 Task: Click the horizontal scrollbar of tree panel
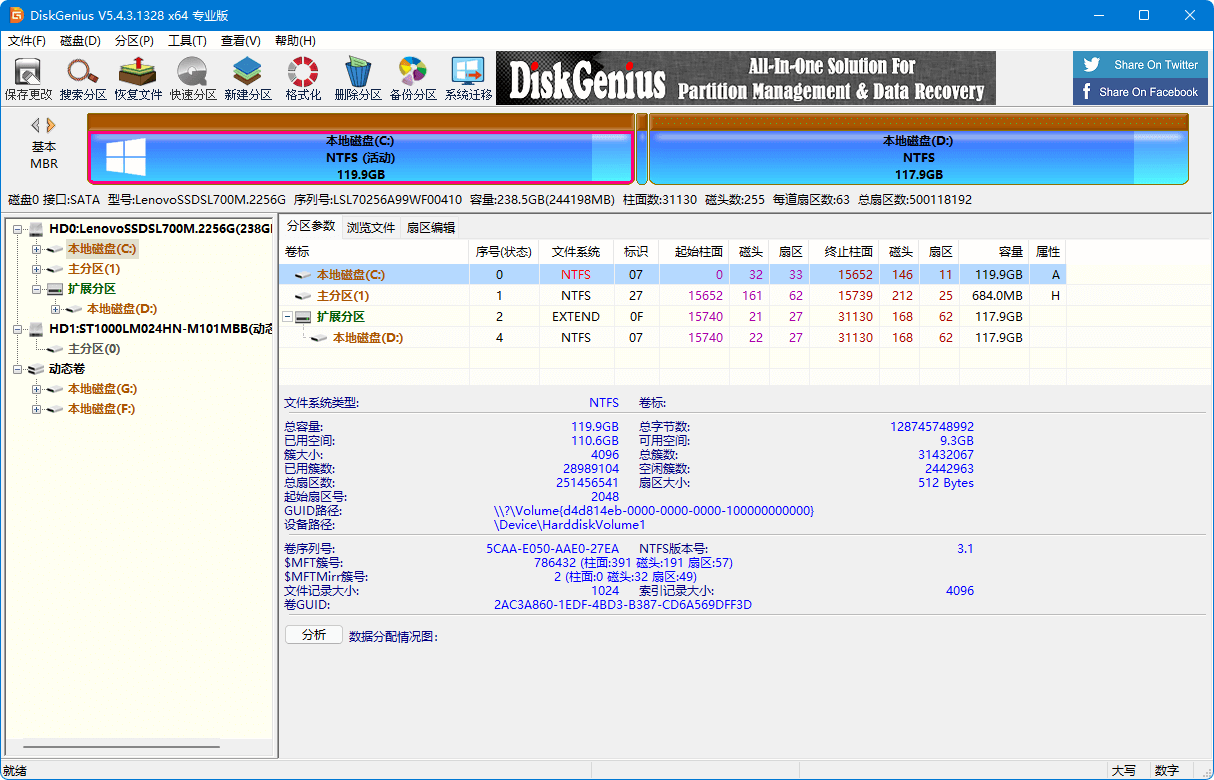pos(120,747)
